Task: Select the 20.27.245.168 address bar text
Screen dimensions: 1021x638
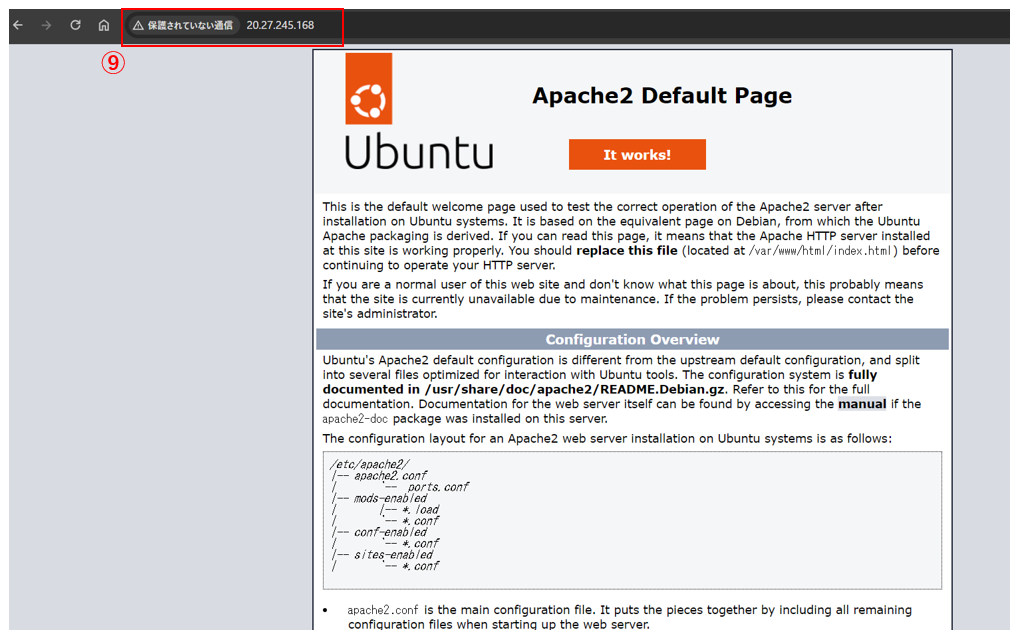Action: (280, 25)
